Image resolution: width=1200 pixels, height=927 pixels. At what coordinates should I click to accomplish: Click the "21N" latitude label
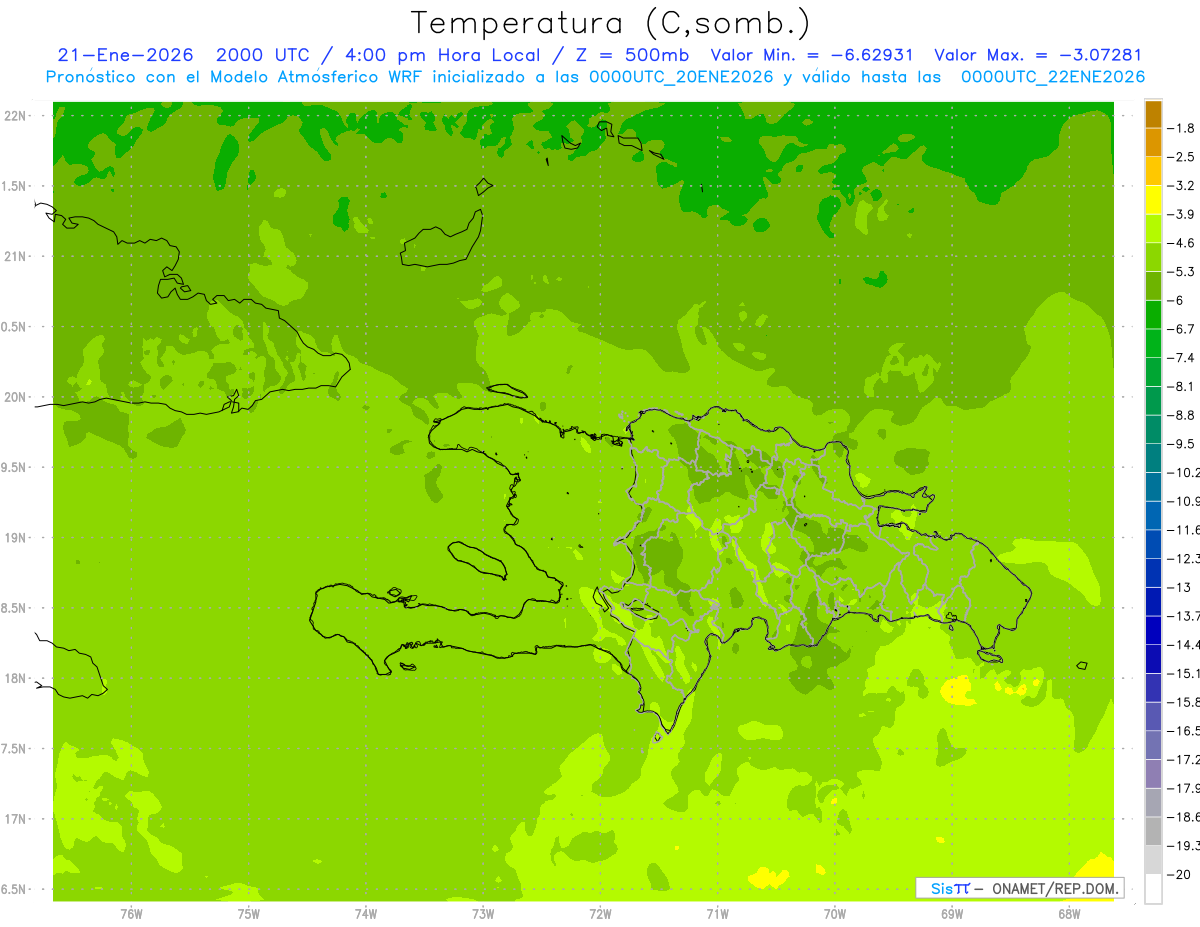(x=15, y=257)
